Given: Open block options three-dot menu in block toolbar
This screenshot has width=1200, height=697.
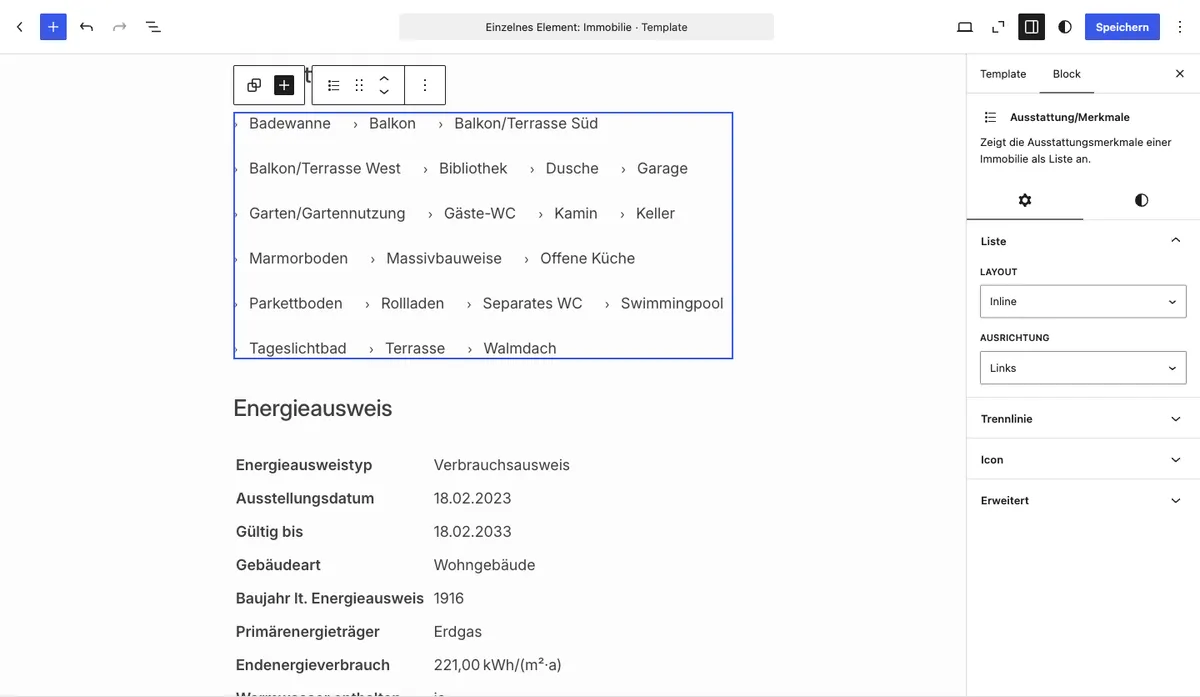Looking at the screenshot, I should click(x=425, y=85).
